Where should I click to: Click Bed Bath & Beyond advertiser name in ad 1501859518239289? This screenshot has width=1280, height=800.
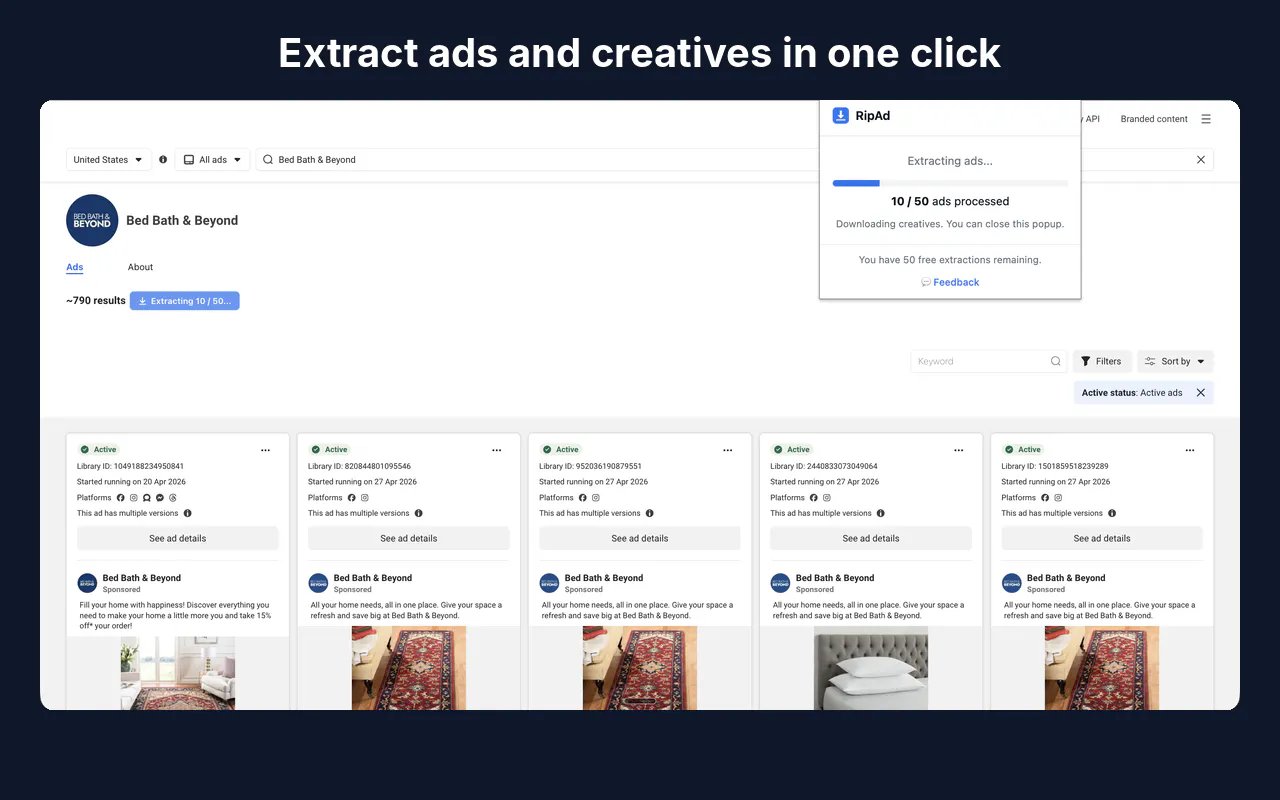(1066, 578)
